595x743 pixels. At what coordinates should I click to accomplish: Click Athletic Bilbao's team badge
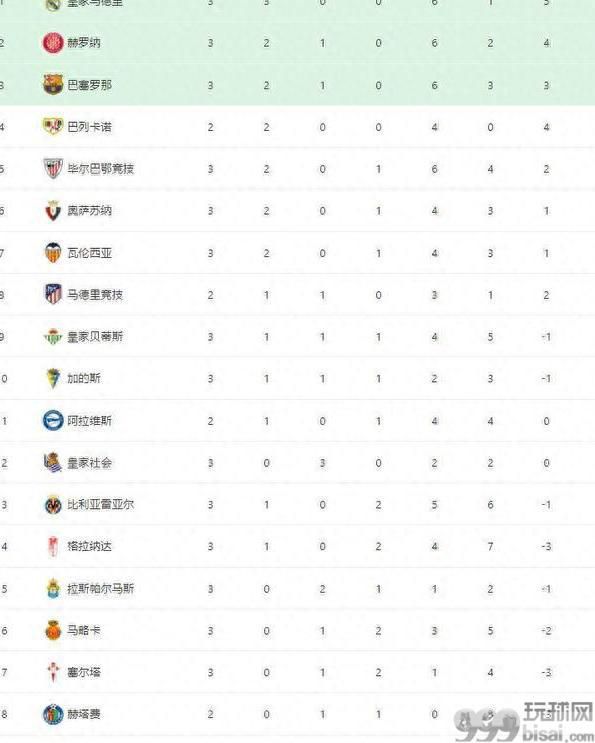(x=53, y=168)
